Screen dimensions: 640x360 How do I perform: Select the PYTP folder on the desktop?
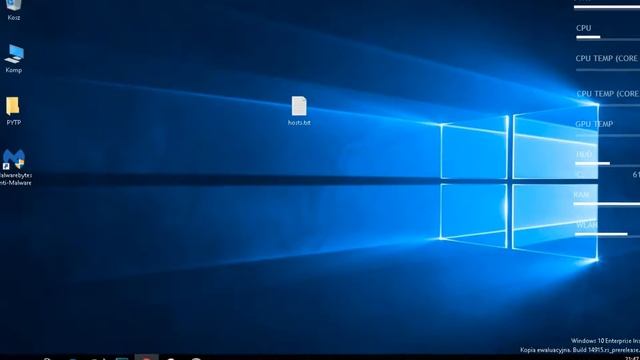(13, 111)
